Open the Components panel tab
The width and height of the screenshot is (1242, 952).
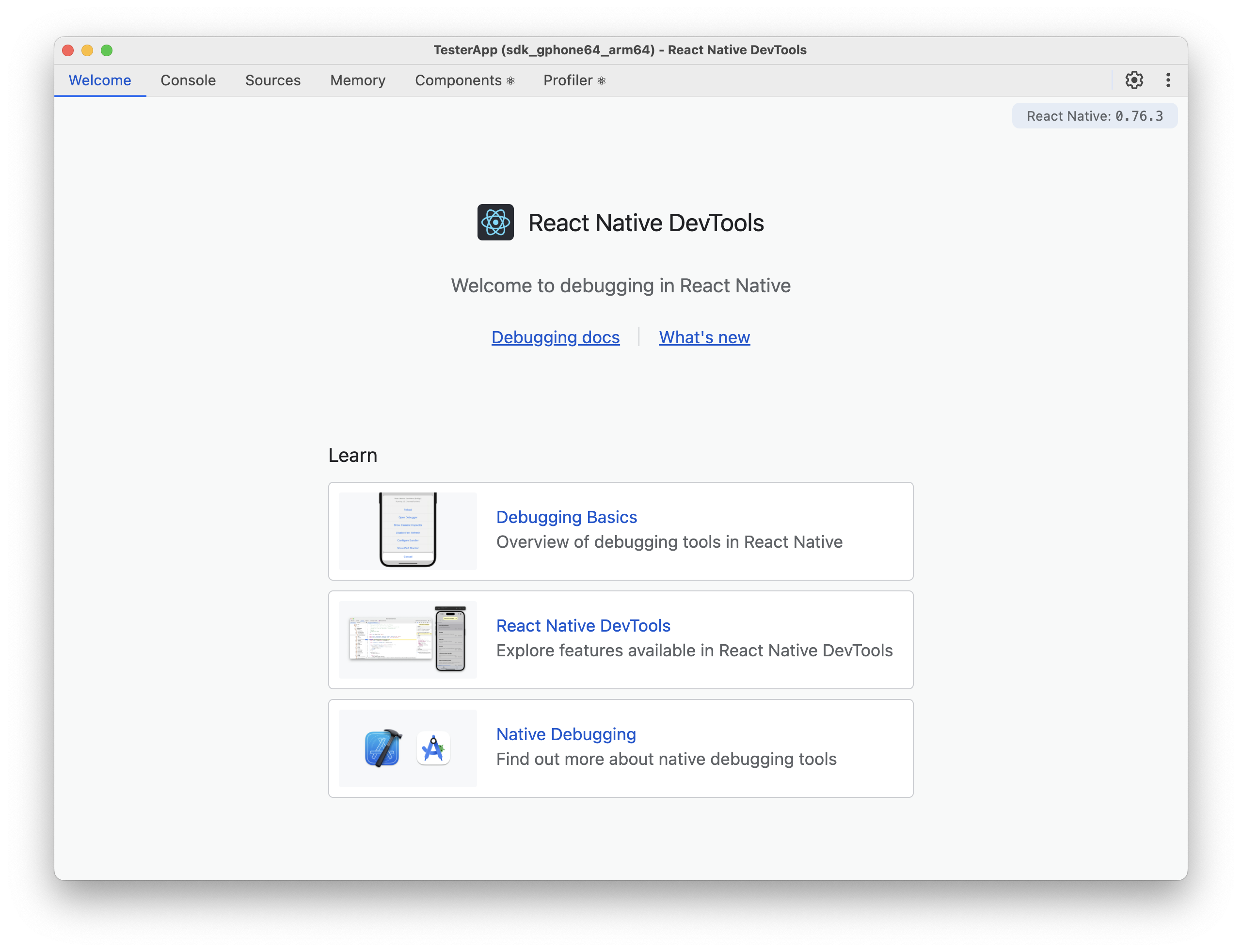(459, 80)
